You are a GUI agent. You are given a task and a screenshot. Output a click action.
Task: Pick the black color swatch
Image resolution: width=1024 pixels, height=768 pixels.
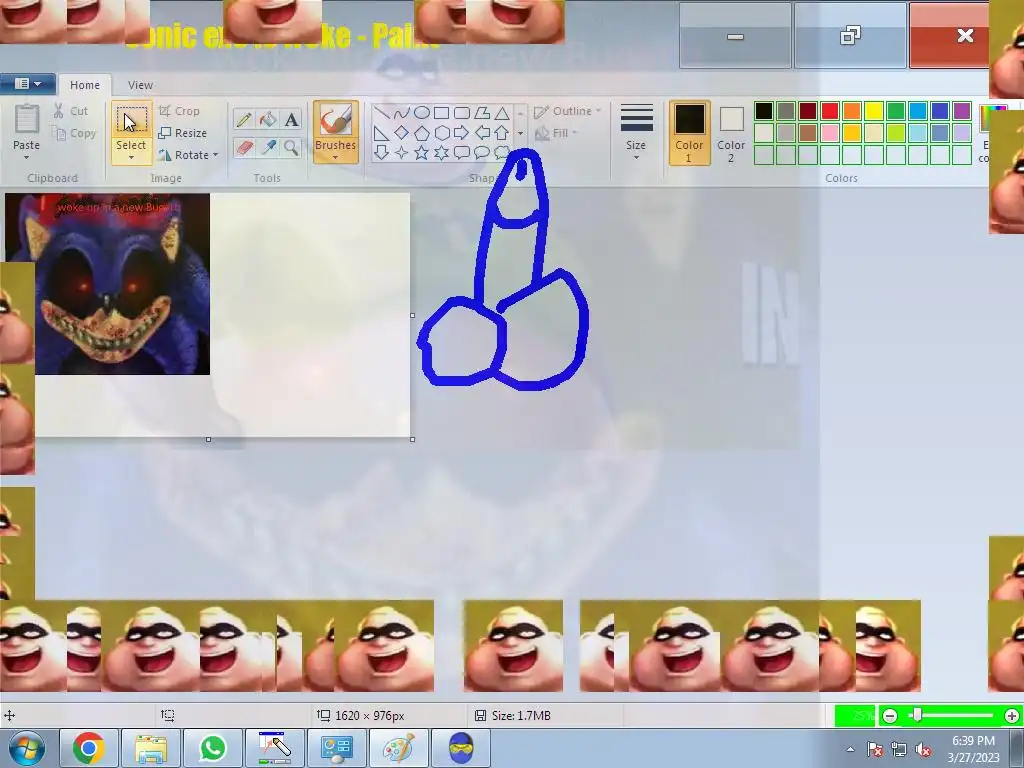pyautogui.click(x=763, y=111)
